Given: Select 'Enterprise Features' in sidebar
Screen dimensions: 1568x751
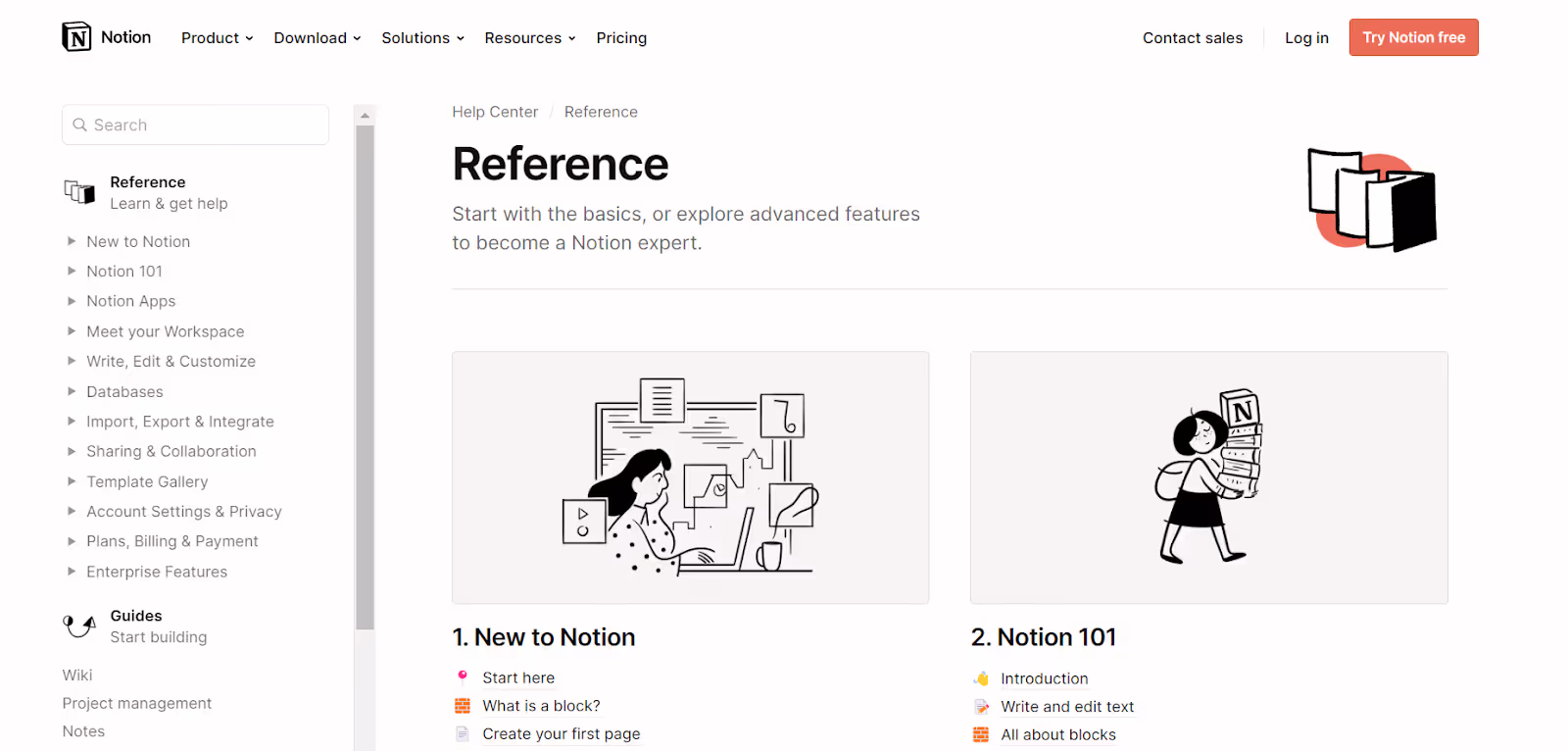Looking at the screenshot, I should tap(157, 572).
